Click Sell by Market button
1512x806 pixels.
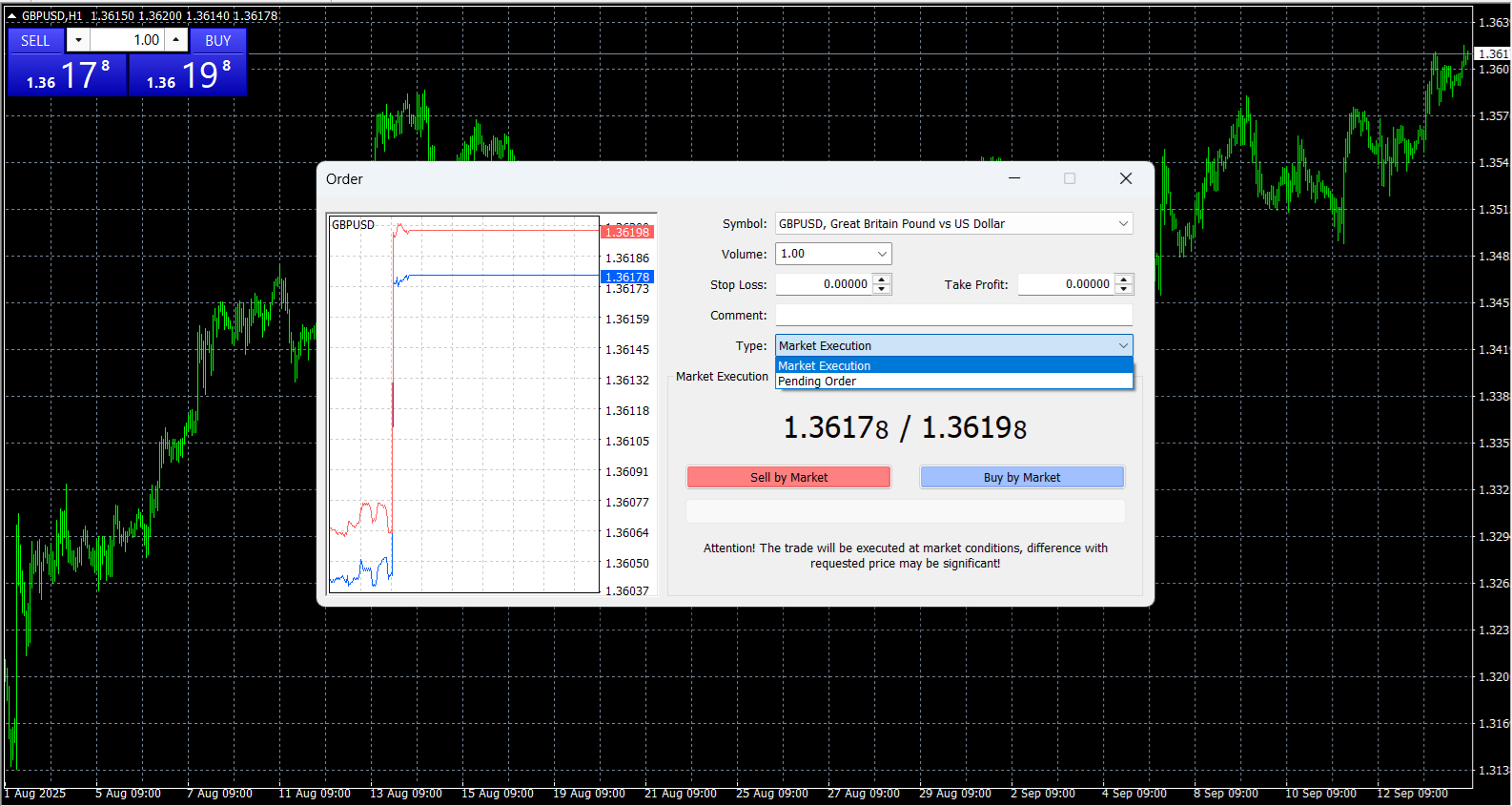pos(788,477)
